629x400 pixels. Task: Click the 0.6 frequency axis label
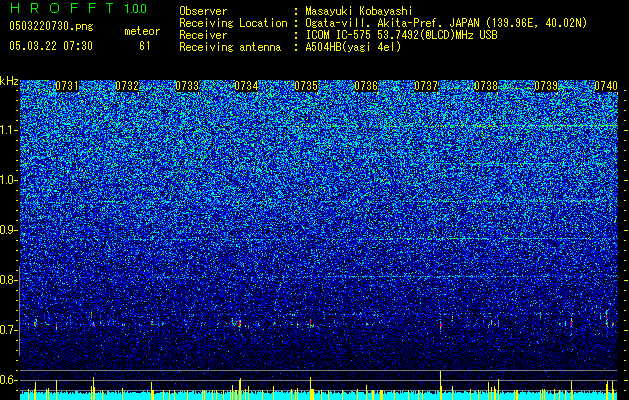(8, 380)
